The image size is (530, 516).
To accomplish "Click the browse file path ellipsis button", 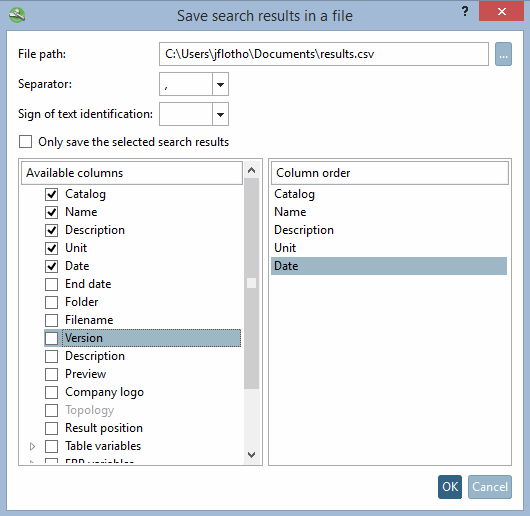I will coord(503,54).
